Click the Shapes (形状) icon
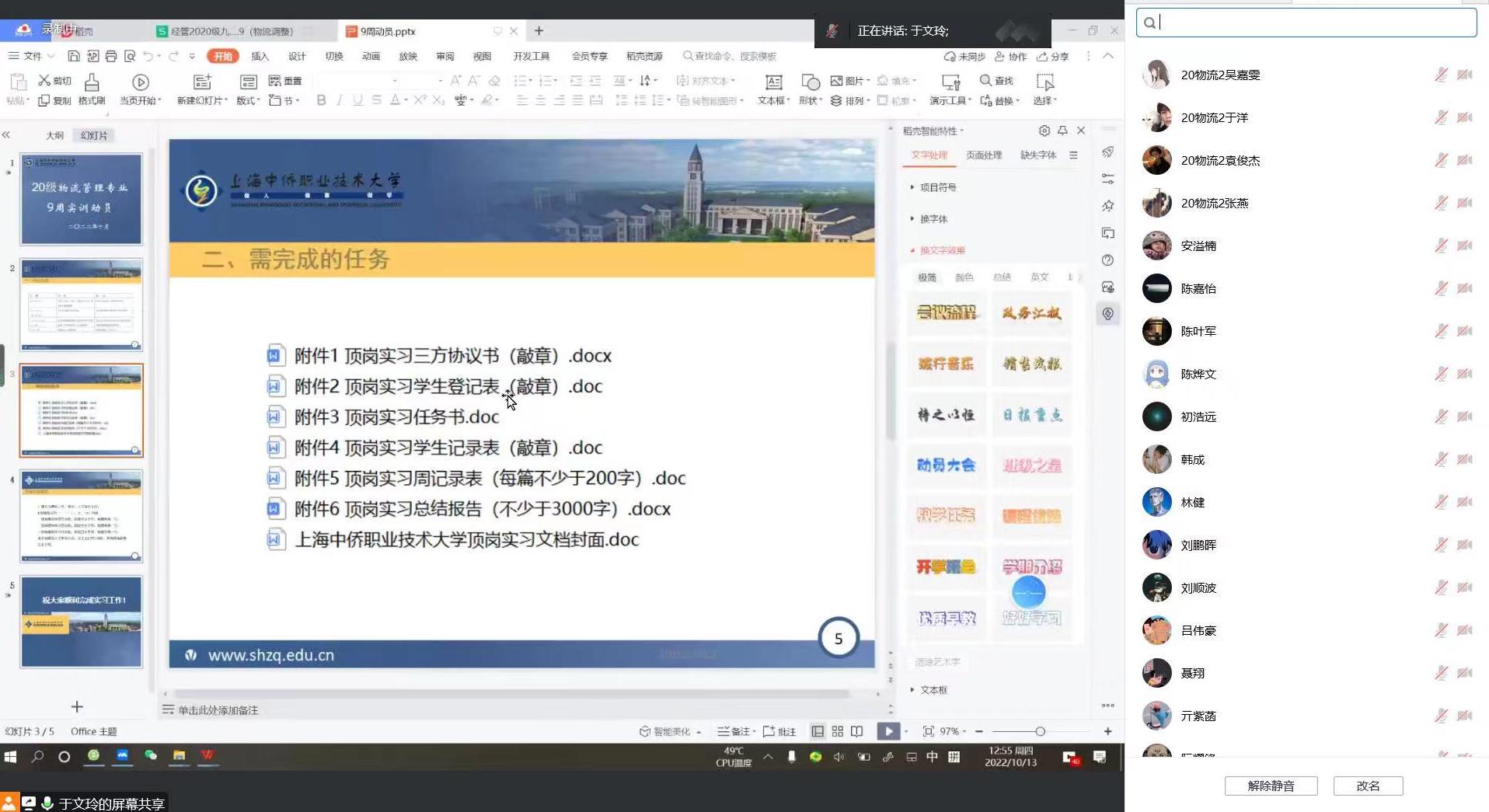The image size is (1489, 812). pos(811,82)
